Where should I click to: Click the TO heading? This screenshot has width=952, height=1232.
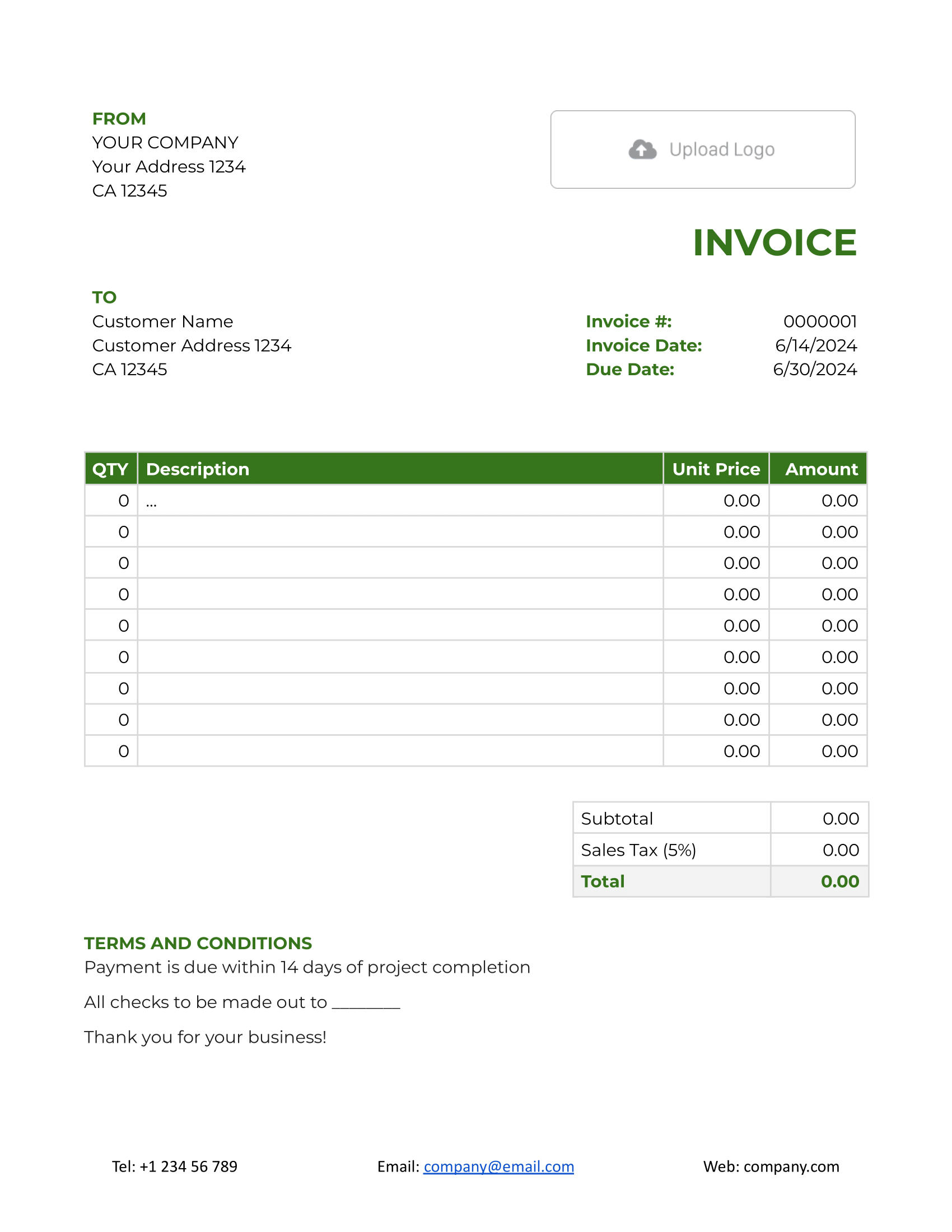[x=104, y=297]
